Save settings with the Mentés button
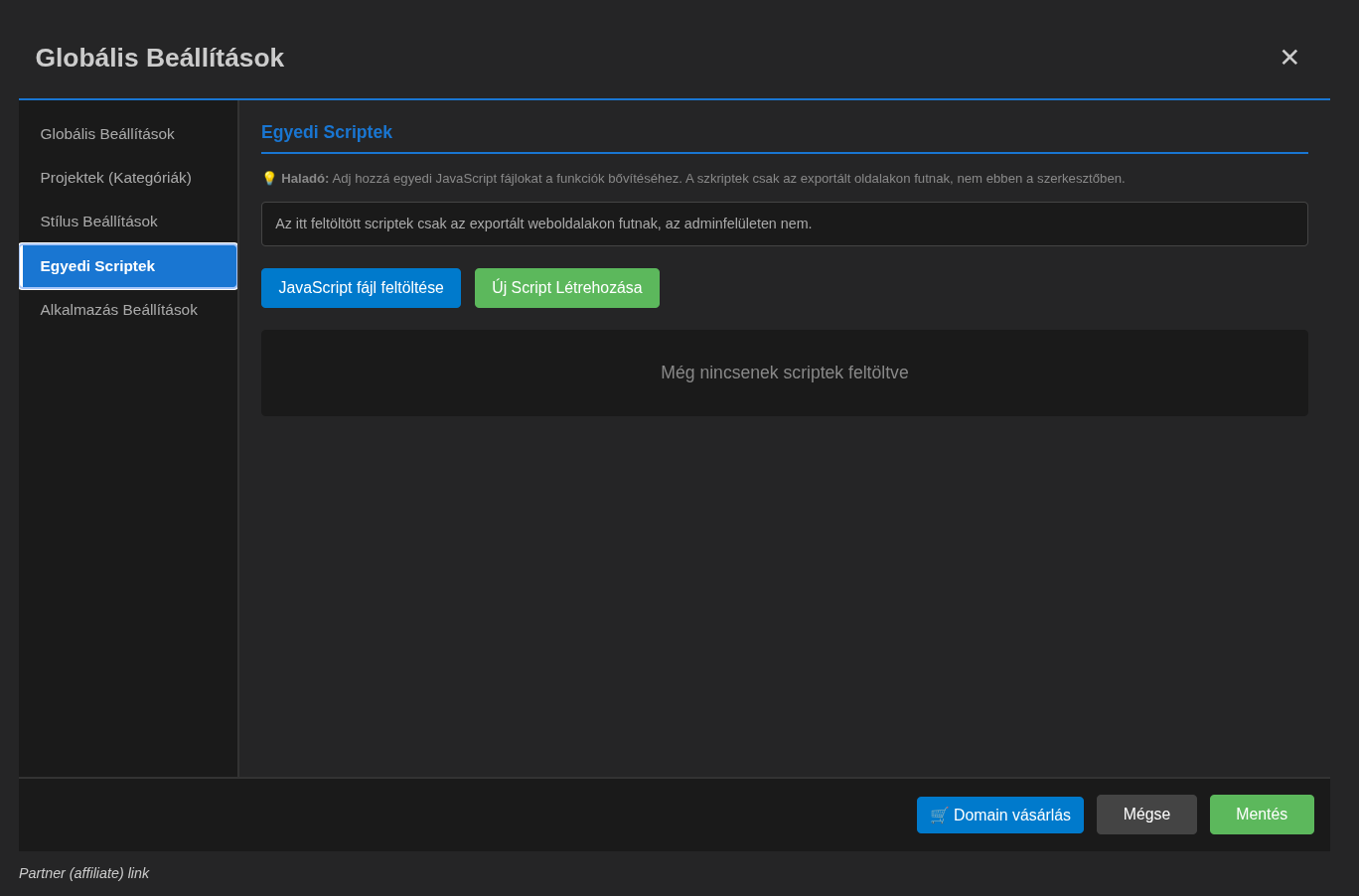The height and width of the screenshot is (896, 1359). [1262, 814]
